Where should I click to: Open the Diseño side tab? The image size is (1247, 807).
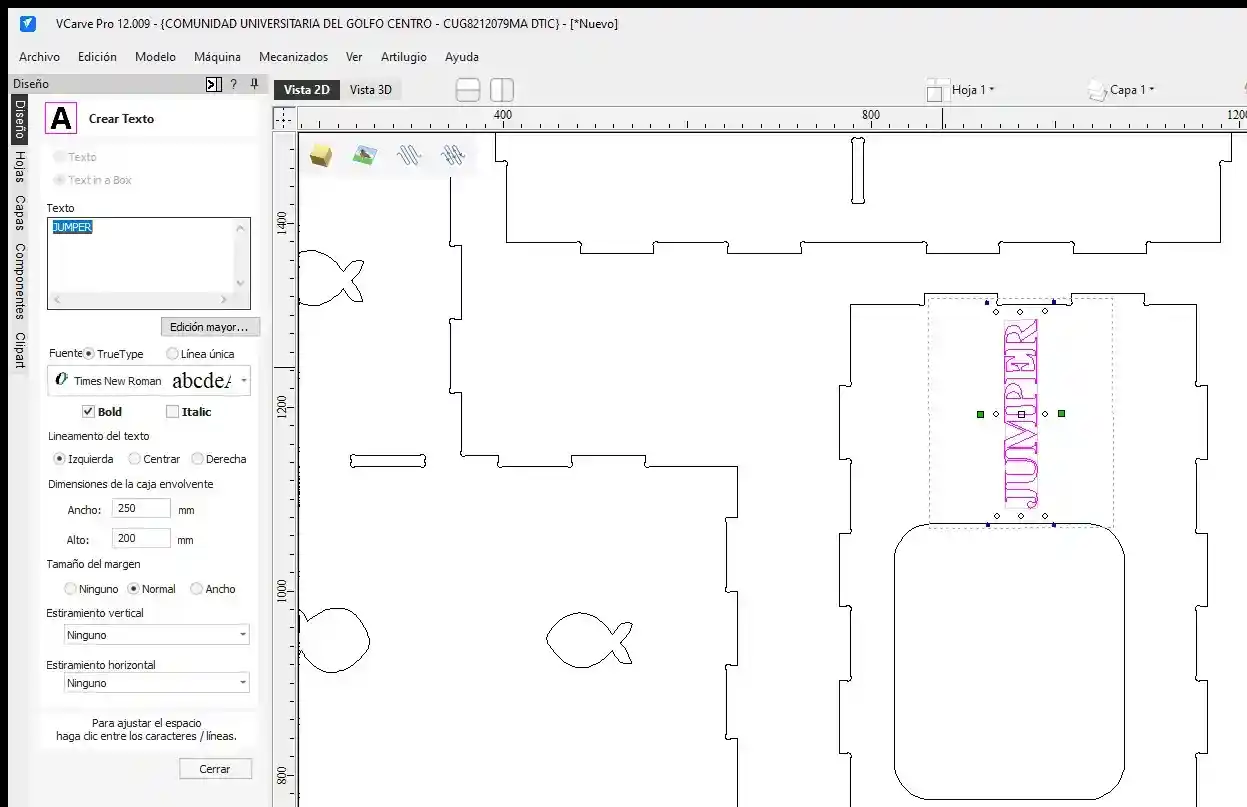[20, 119]
